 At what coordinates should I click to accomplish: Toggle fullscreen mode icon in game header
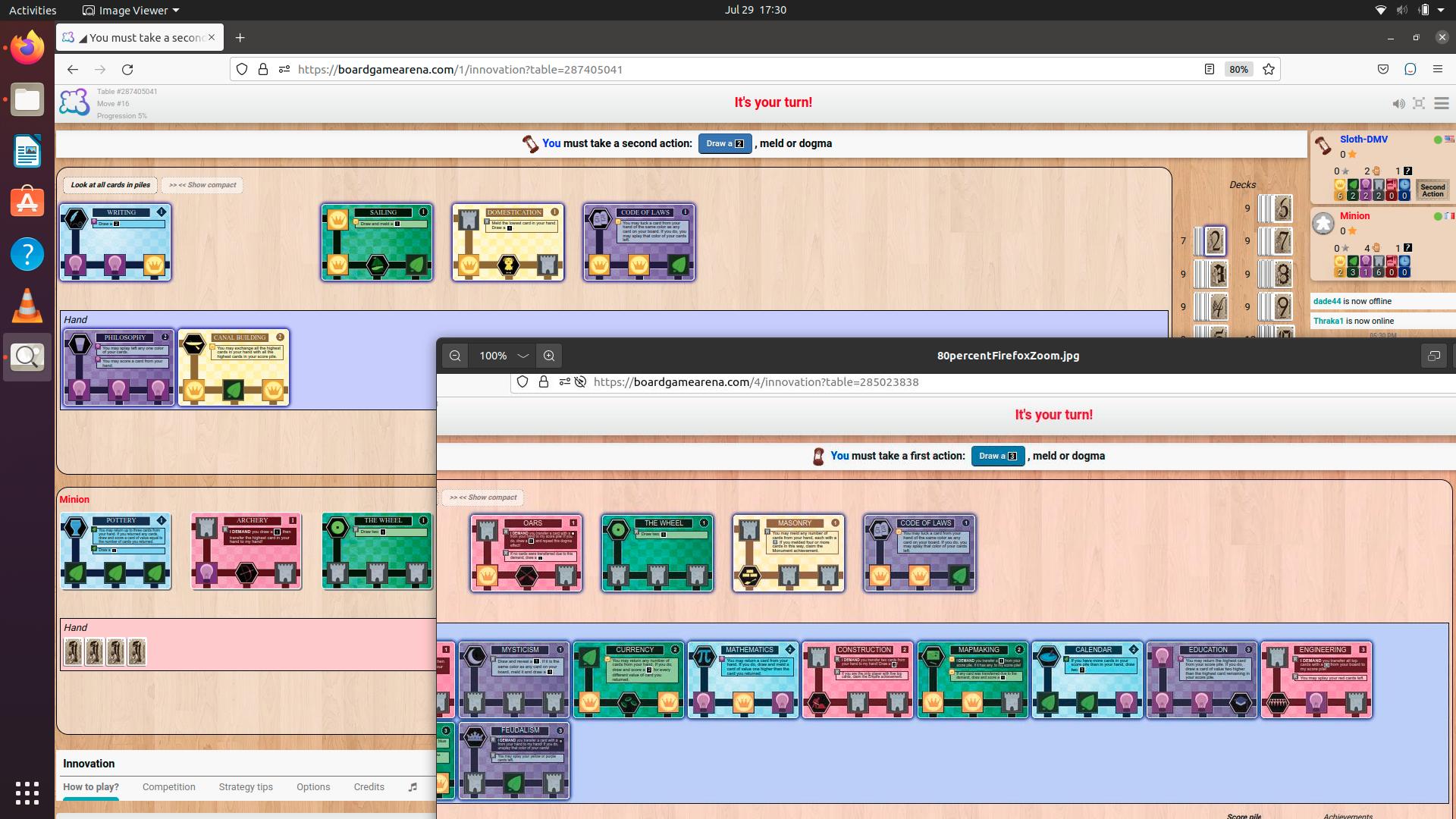(x=1419, y=104)
